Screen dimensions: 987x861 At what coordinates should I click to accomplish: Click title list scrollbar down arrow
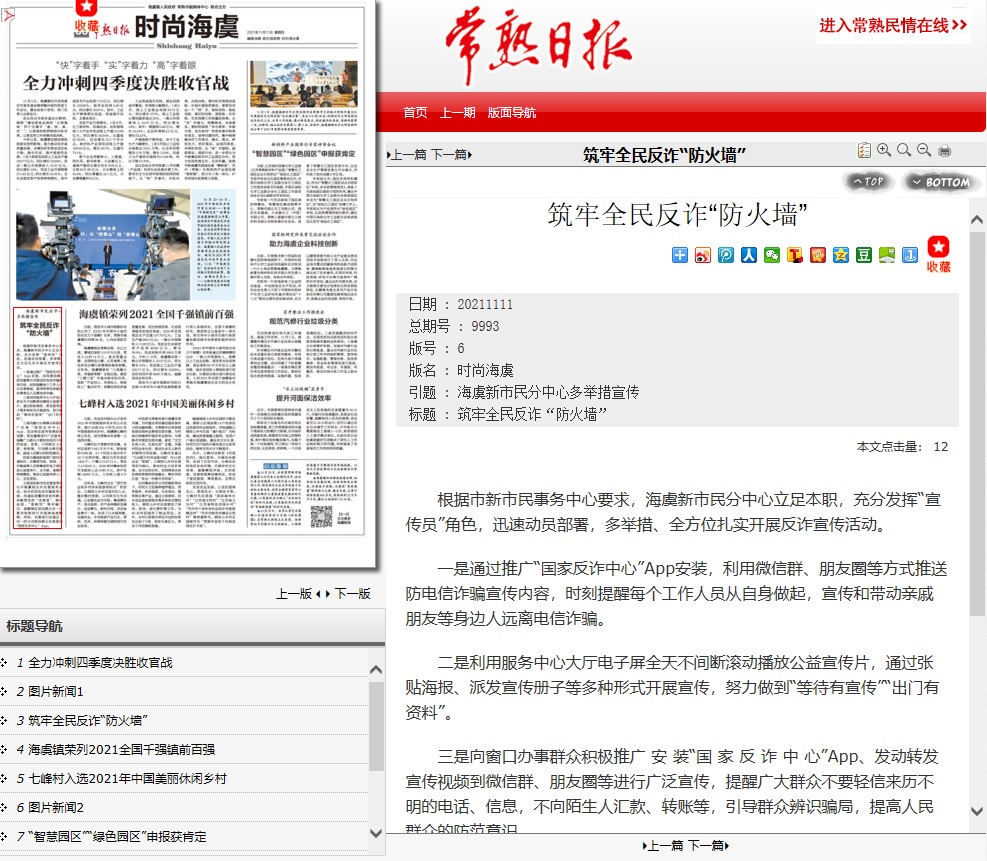[376, 834]
